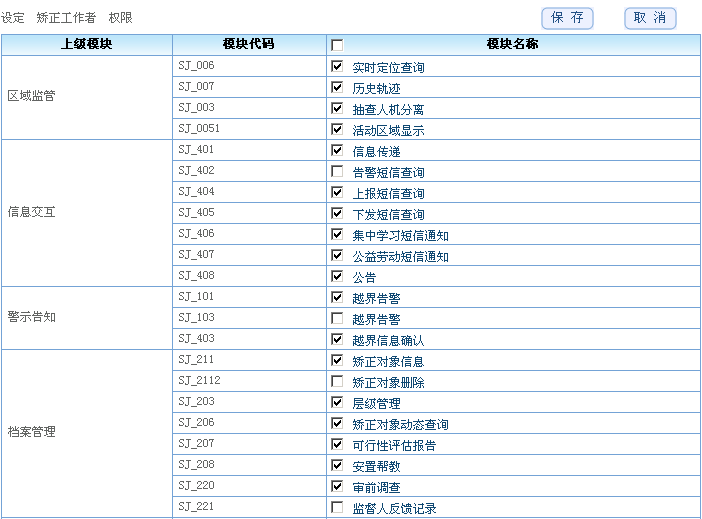Image resolution: width=702 pixels, height=519 pixels.
Task: Uncheck the 信息传递 checkbox
Action: (337, 151)
